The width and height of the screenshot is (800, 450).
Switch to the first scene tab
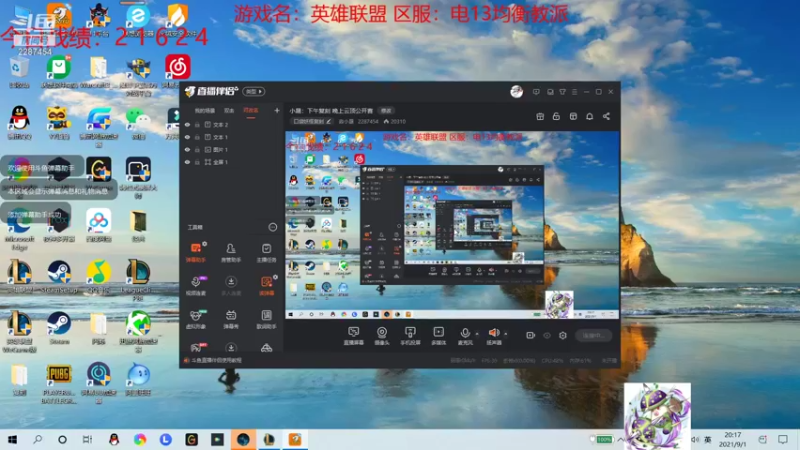click(205, 111)
